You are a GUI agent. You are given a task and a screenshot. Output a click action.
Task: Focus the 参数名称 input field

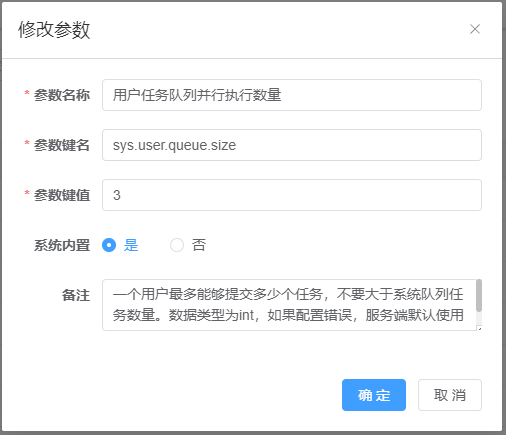[292, 95]
